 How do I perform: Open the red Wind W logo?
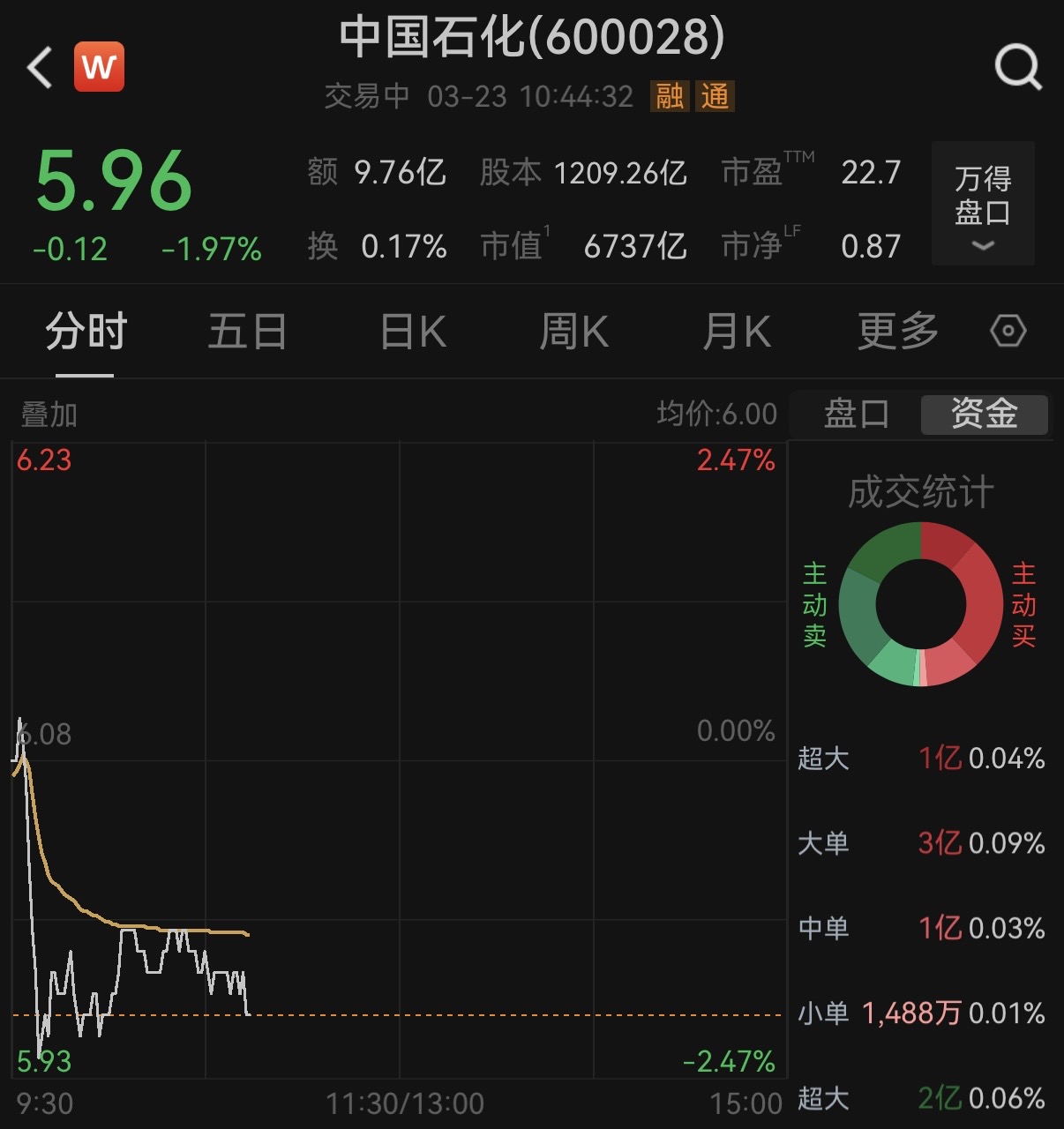(99, 67)
